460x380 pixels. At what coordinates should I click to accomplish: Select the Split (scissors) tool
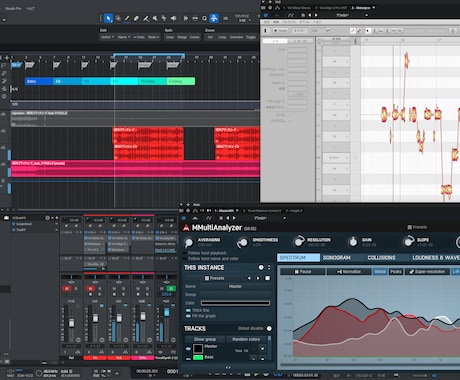pyautogui.click(x=146, y=18)
